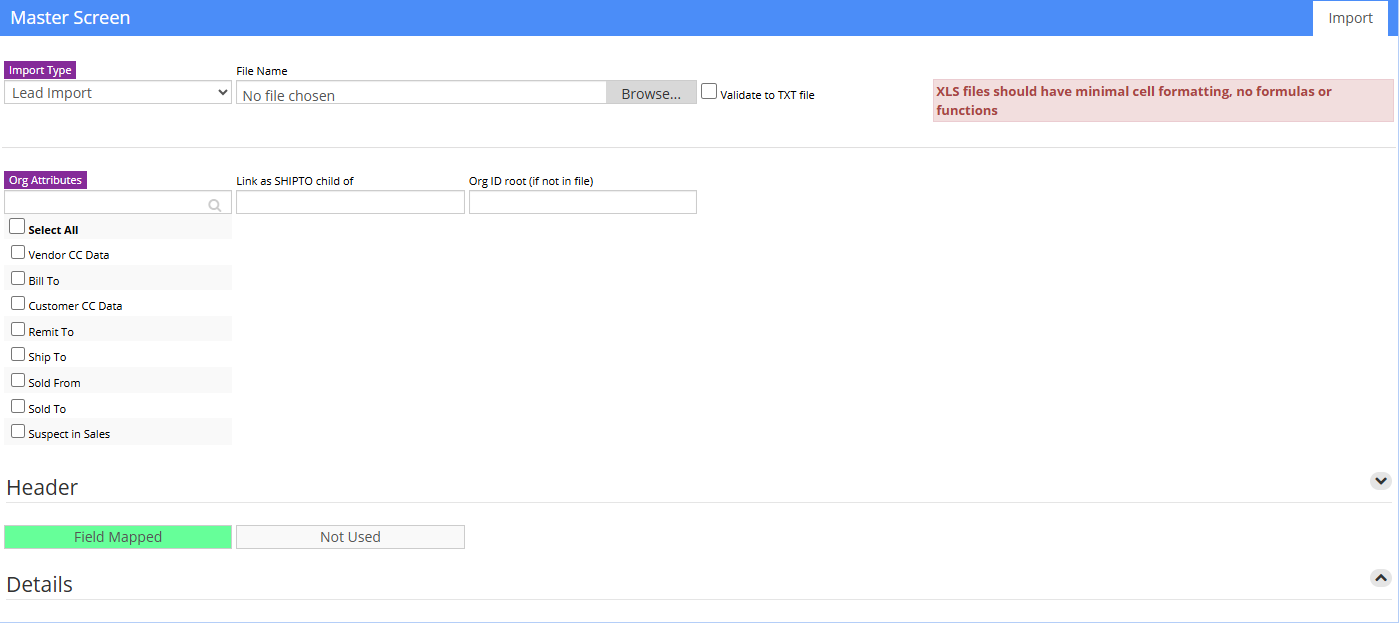This screenshot has width=1399, height=623.
Task: Open the Import Type dropdown
Action: 118,93
